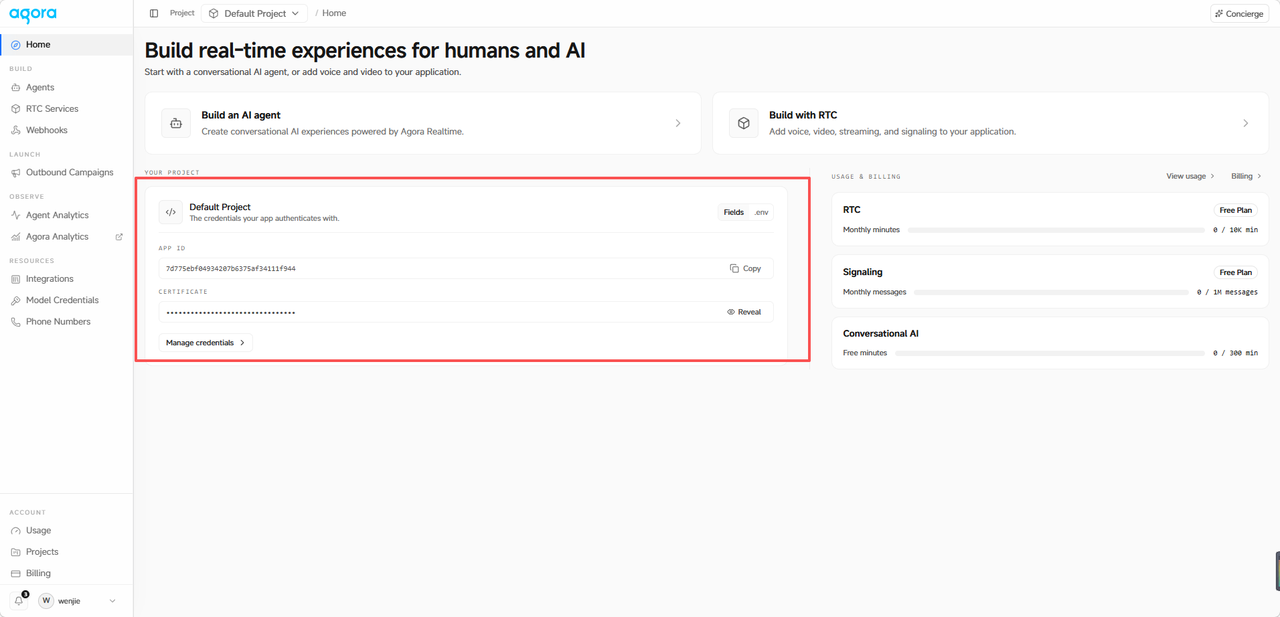Viewport: 1280px width, 617px height.
Task: Open Projects under Account
Action: pos(66,552)
